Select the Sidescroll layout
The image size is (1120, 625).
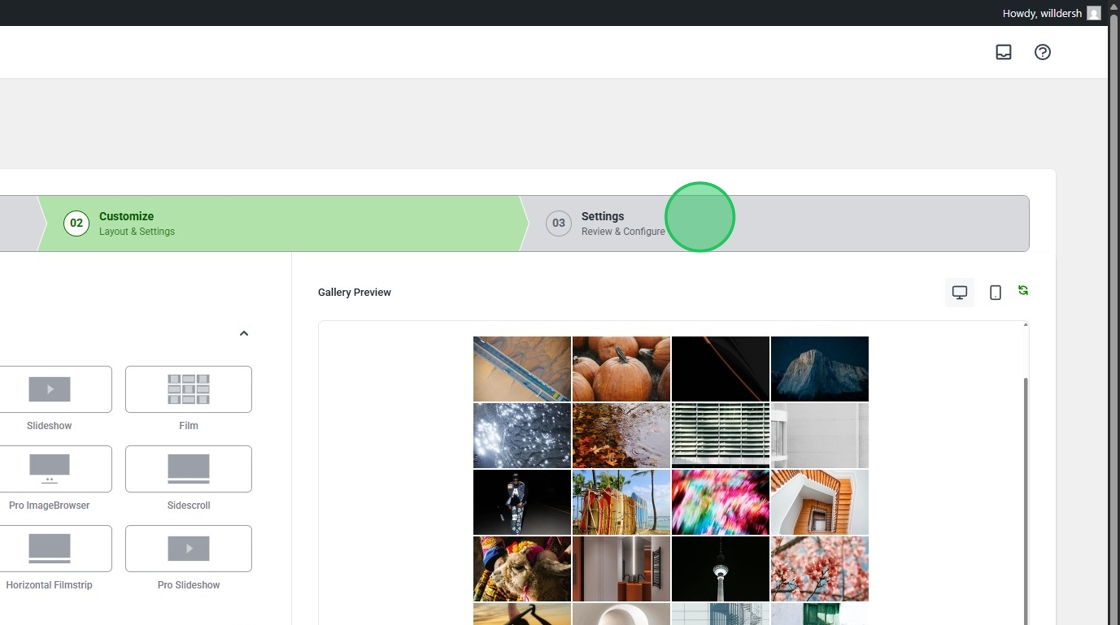click(189, 469)
